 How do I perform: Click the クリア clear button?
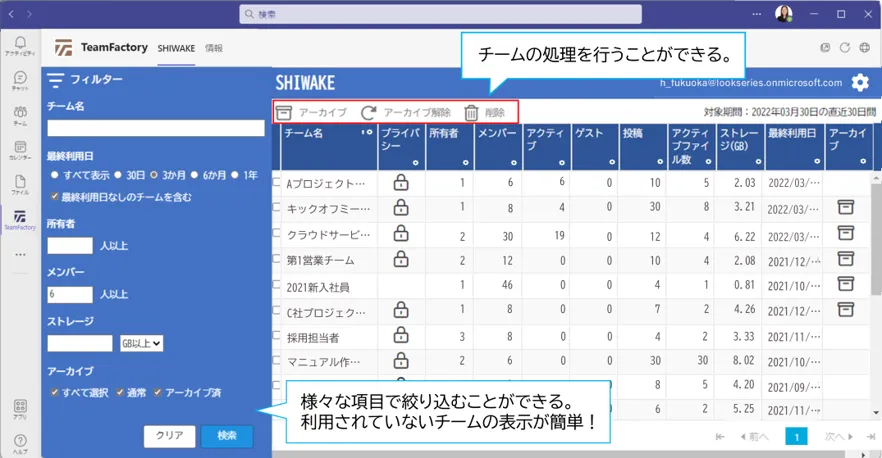[169, 436]
